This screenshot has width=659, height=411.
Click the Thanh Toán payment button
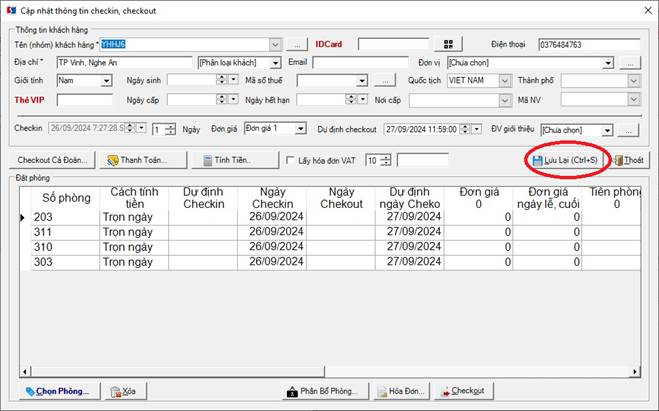coord(143,160)
